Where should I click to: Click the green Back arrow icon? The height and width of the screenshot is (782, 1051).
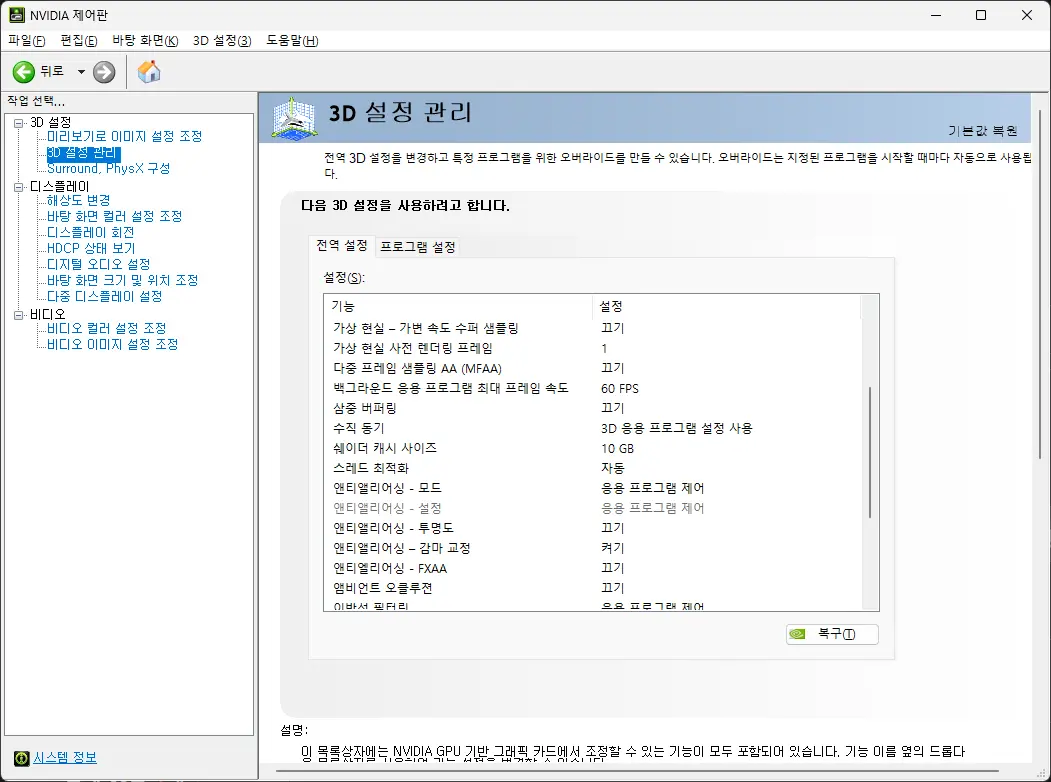[x=23, y=72]
